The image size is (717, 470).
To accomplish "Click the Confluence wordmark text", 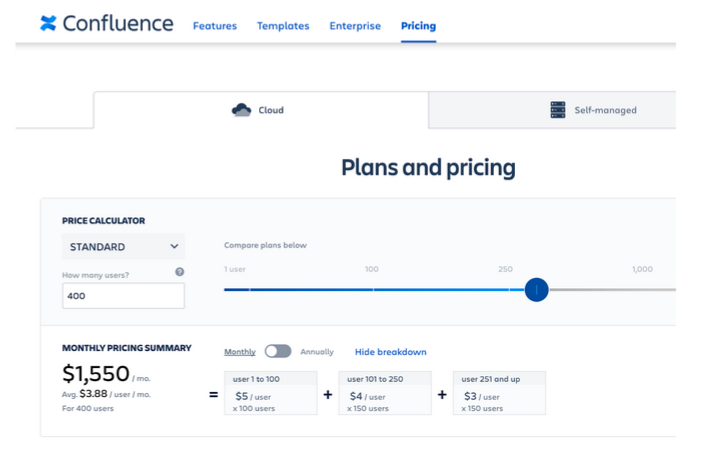I will pyautogui.click(x=118, y=23).
